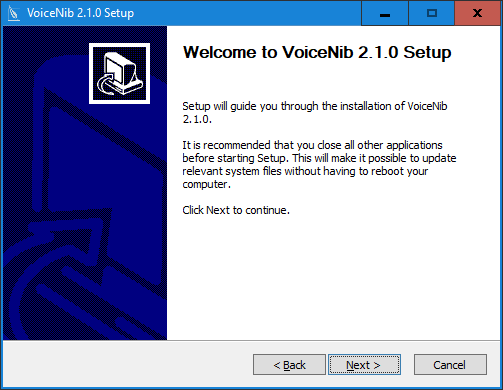Click the empty title bar area beside the title
The image size is (503, 390).
247,13
